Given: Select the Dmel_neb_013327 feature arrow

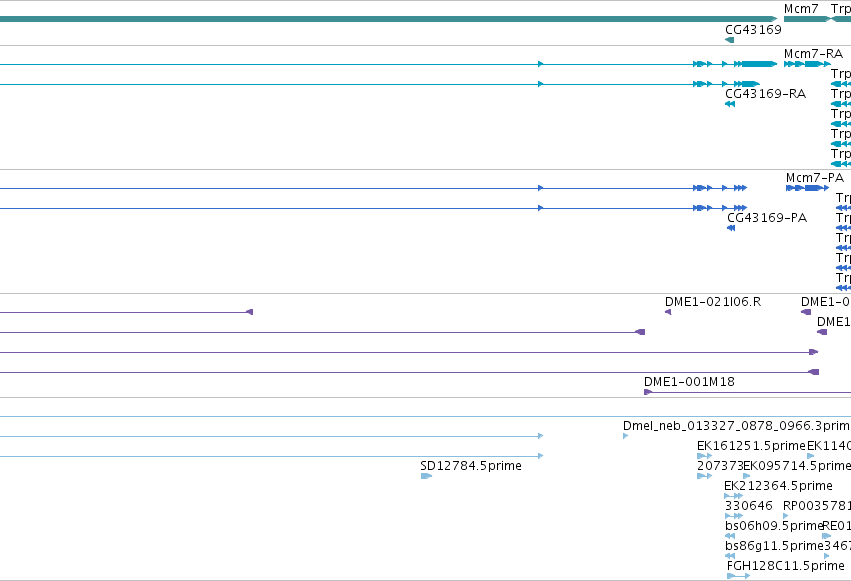Looking at the screenshot, I should [x=626, y=436].
